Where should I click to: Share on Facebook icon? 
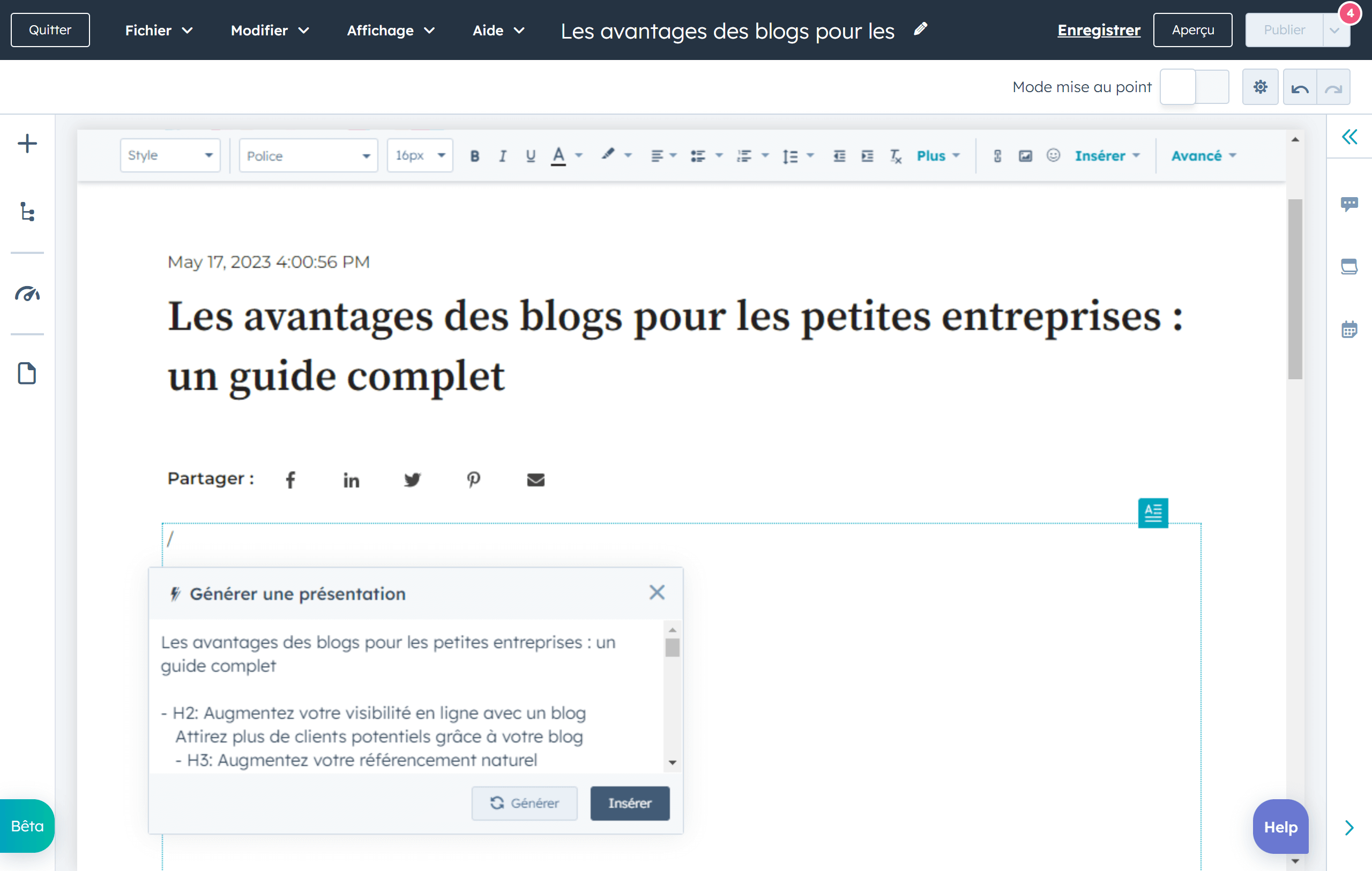290,480
